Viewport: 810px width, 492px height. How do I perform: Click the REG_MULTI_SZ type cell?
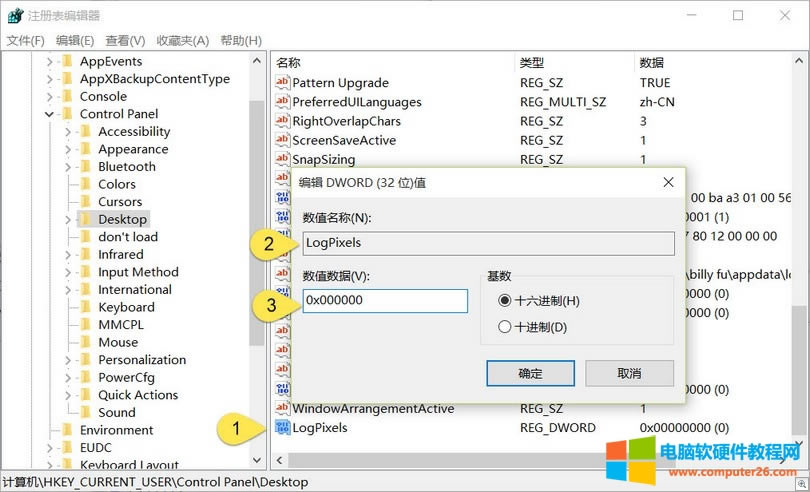point(563,102)
